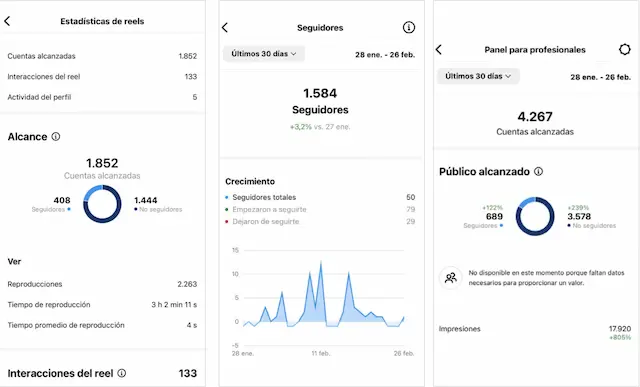
Task: Select the Cuentas alcanzadas row
Action: click(102, 56)
